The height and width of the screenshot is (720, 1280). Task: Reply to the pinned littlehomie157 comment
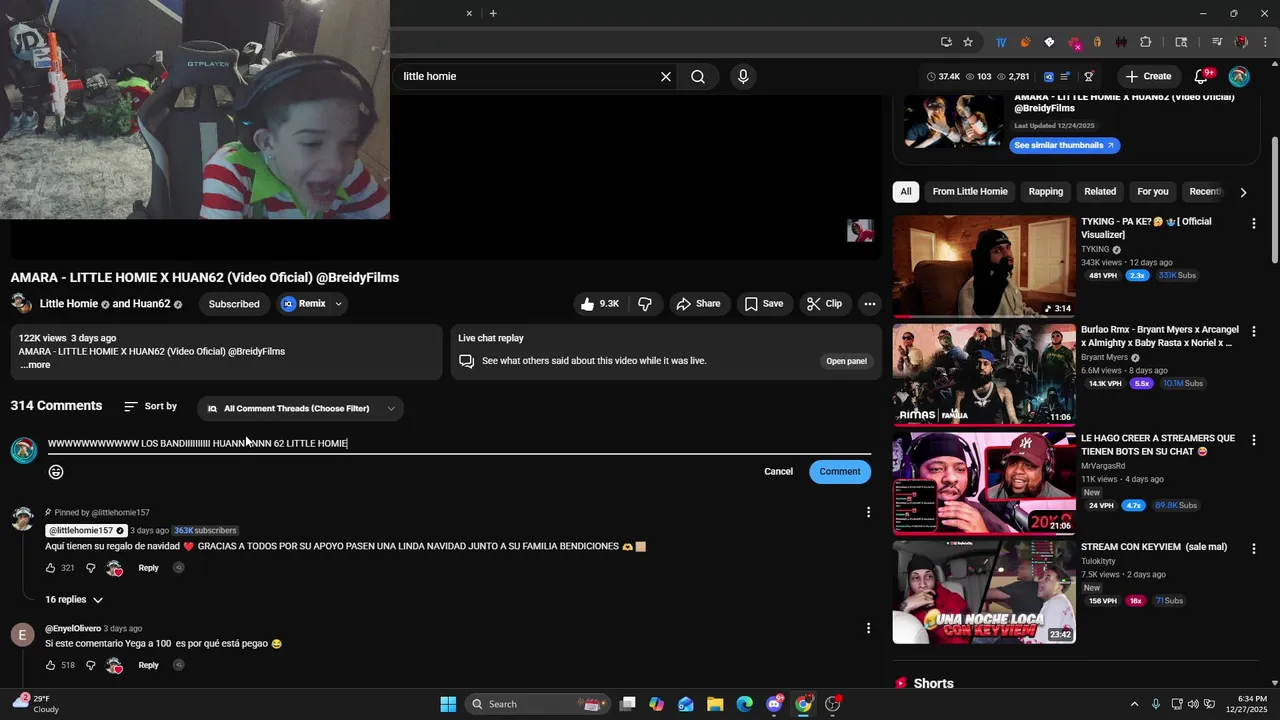[x=148, y=568]
